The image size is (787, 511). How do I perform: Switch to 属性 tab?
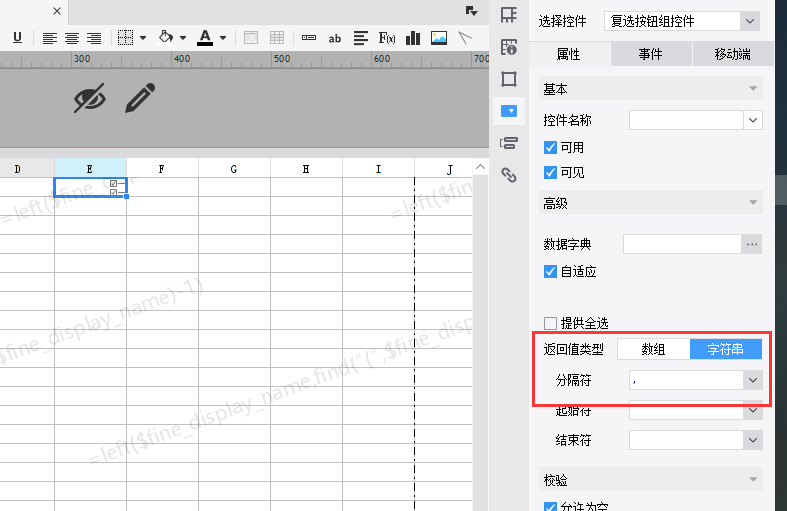(570, 54)
